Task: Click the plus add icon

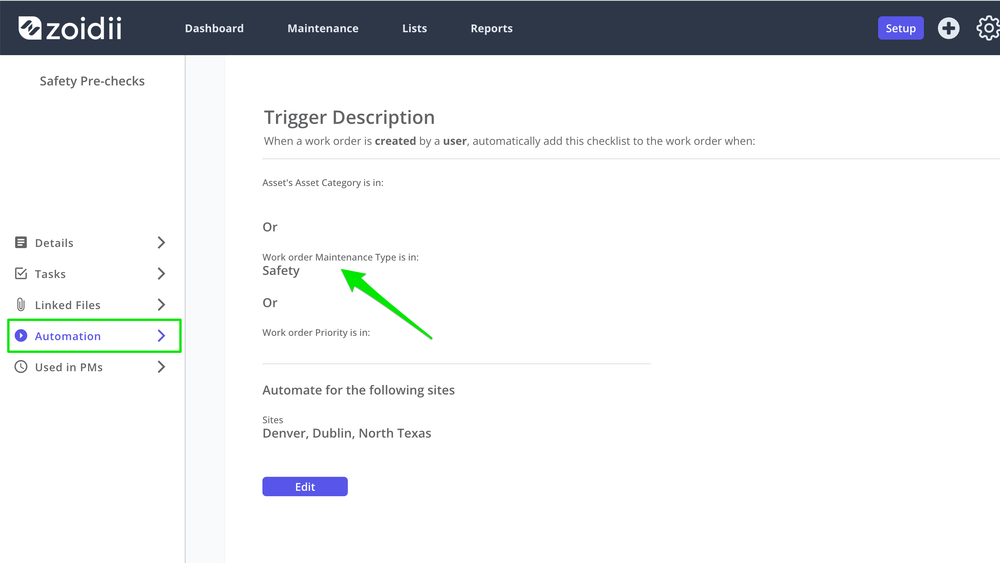Action: coord(948,28)
